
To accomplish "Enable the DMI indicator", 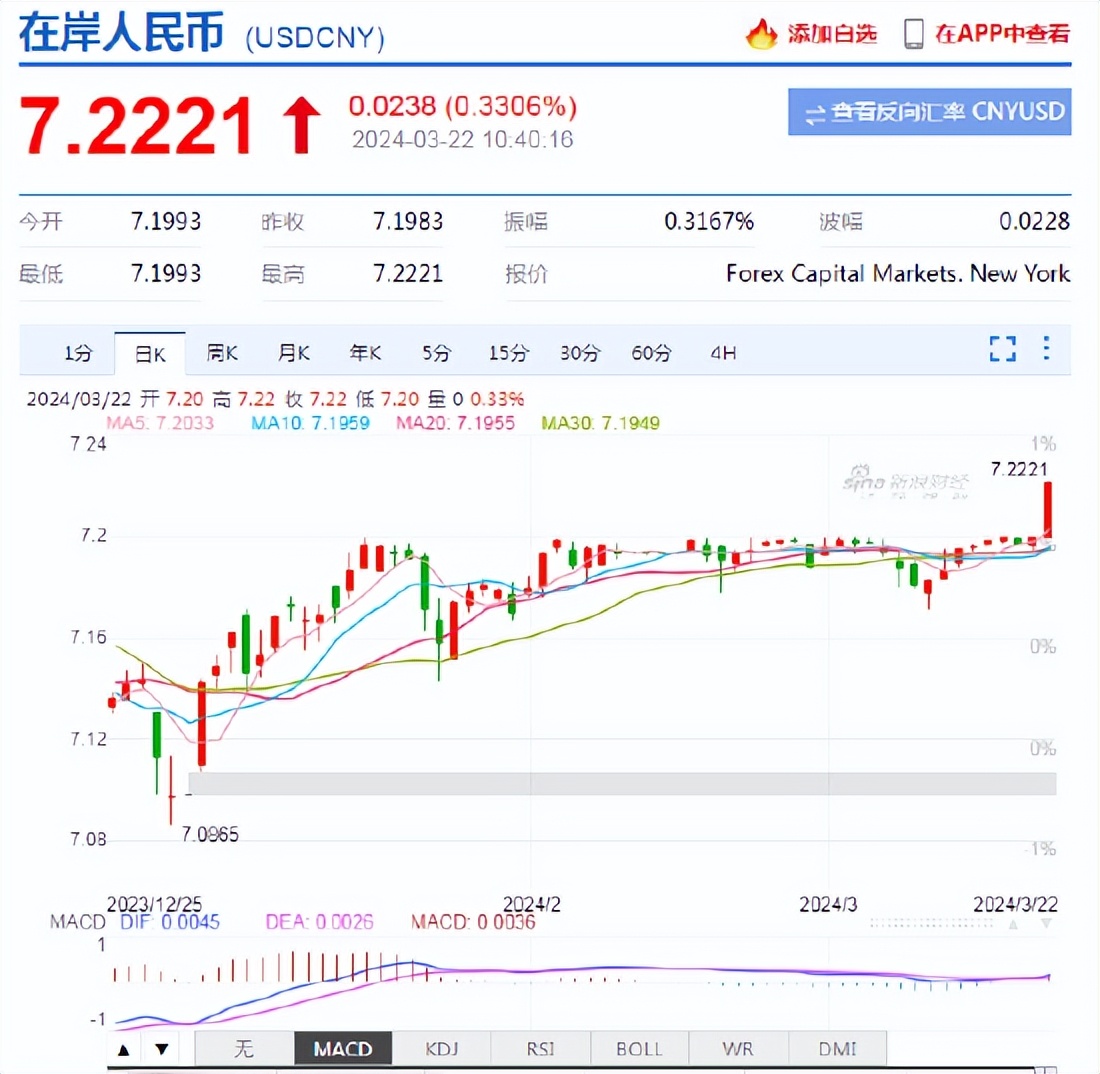I will pyautogui.click(x=838, y=1048).
